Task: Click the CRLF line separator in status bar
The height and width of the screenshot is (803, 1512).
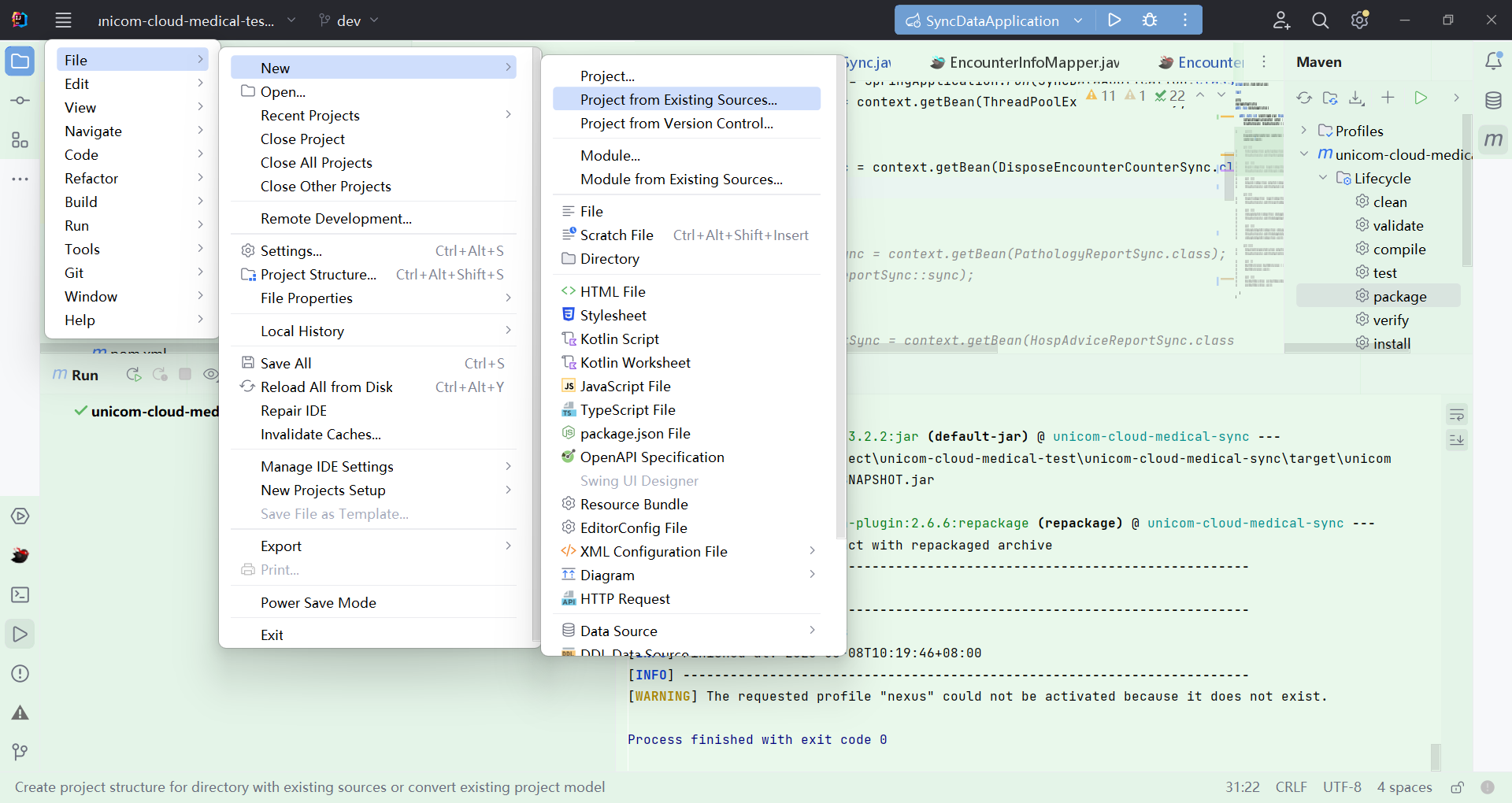Action: (1291, 787)
